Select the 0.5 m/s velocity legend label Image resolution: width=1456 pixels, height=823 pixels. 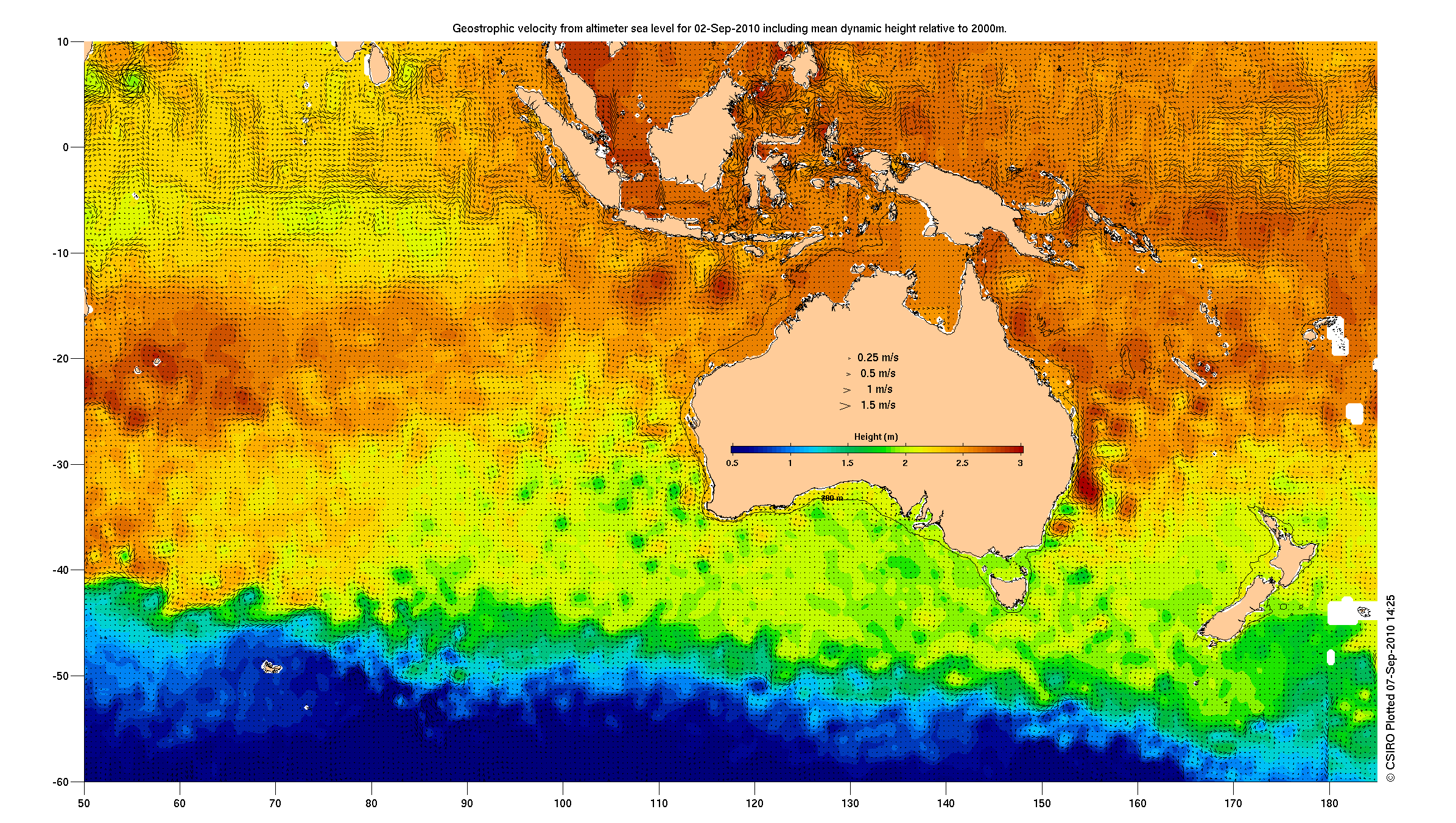pos(877,373)
